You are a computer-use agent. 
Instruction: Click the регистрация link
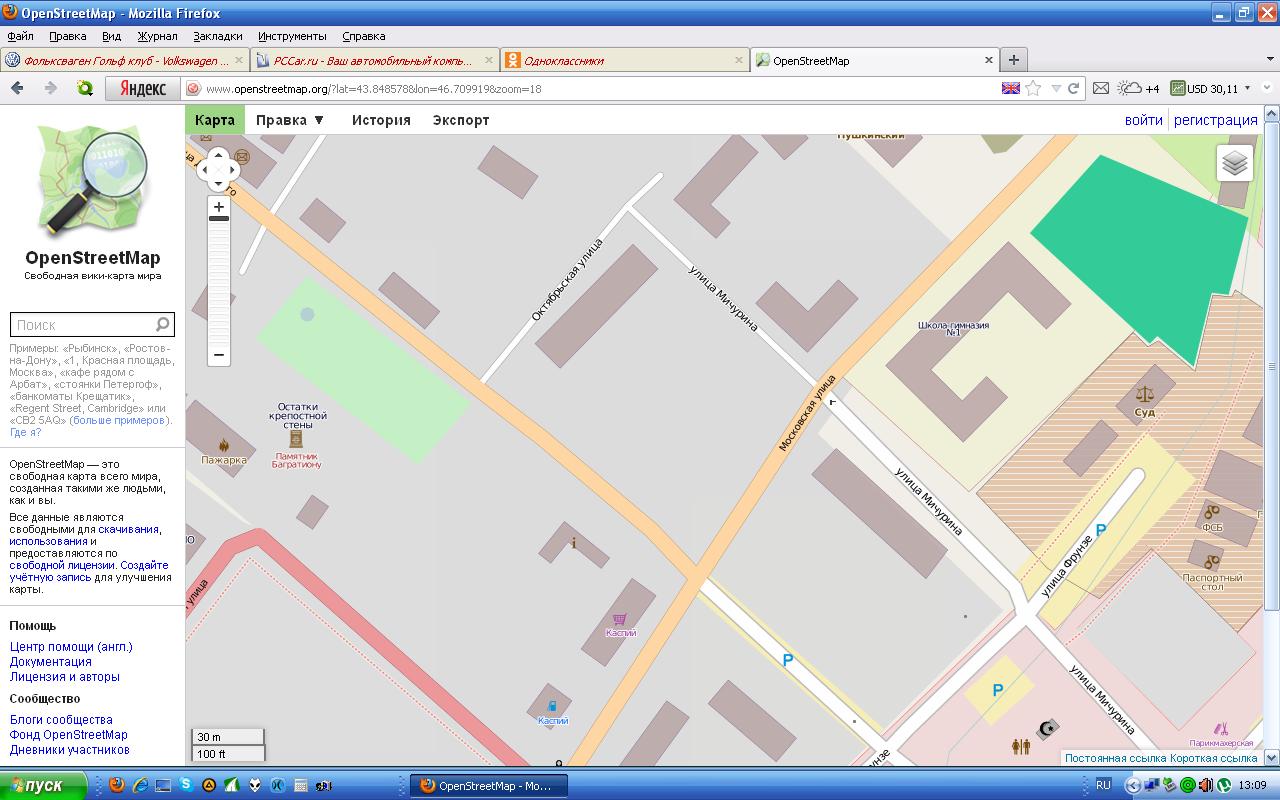(x=1215, y=120)
